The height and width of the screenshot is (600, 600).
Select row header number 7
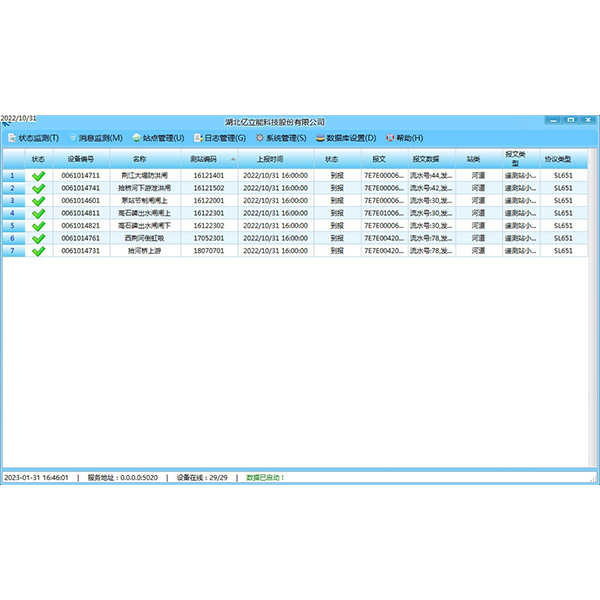click(x=13, y=251)
